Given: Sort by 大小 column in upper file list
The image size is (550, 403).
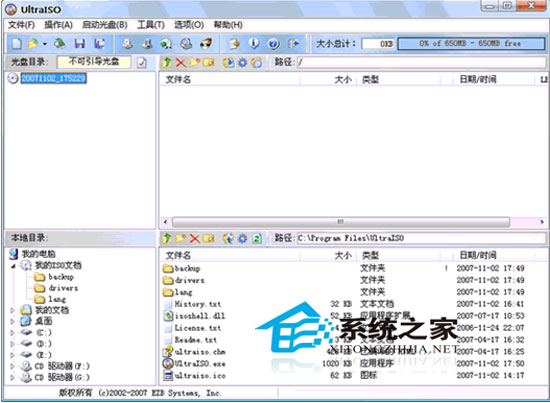Looking at the screenshot, I should point(328,80).
